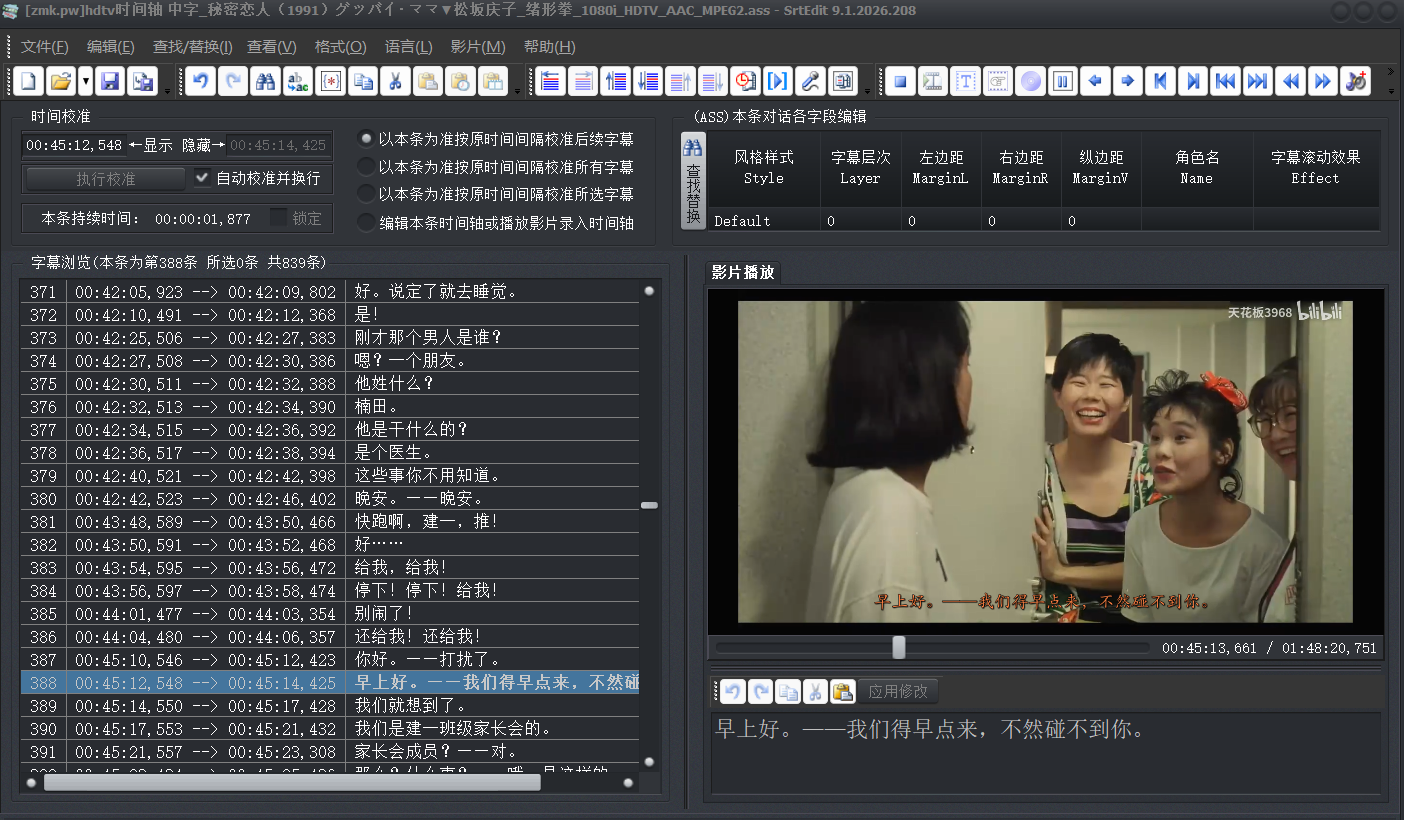1404x820 pixels.
Task: Open the 帮助(H) menu
Action: tap(550, 47)
